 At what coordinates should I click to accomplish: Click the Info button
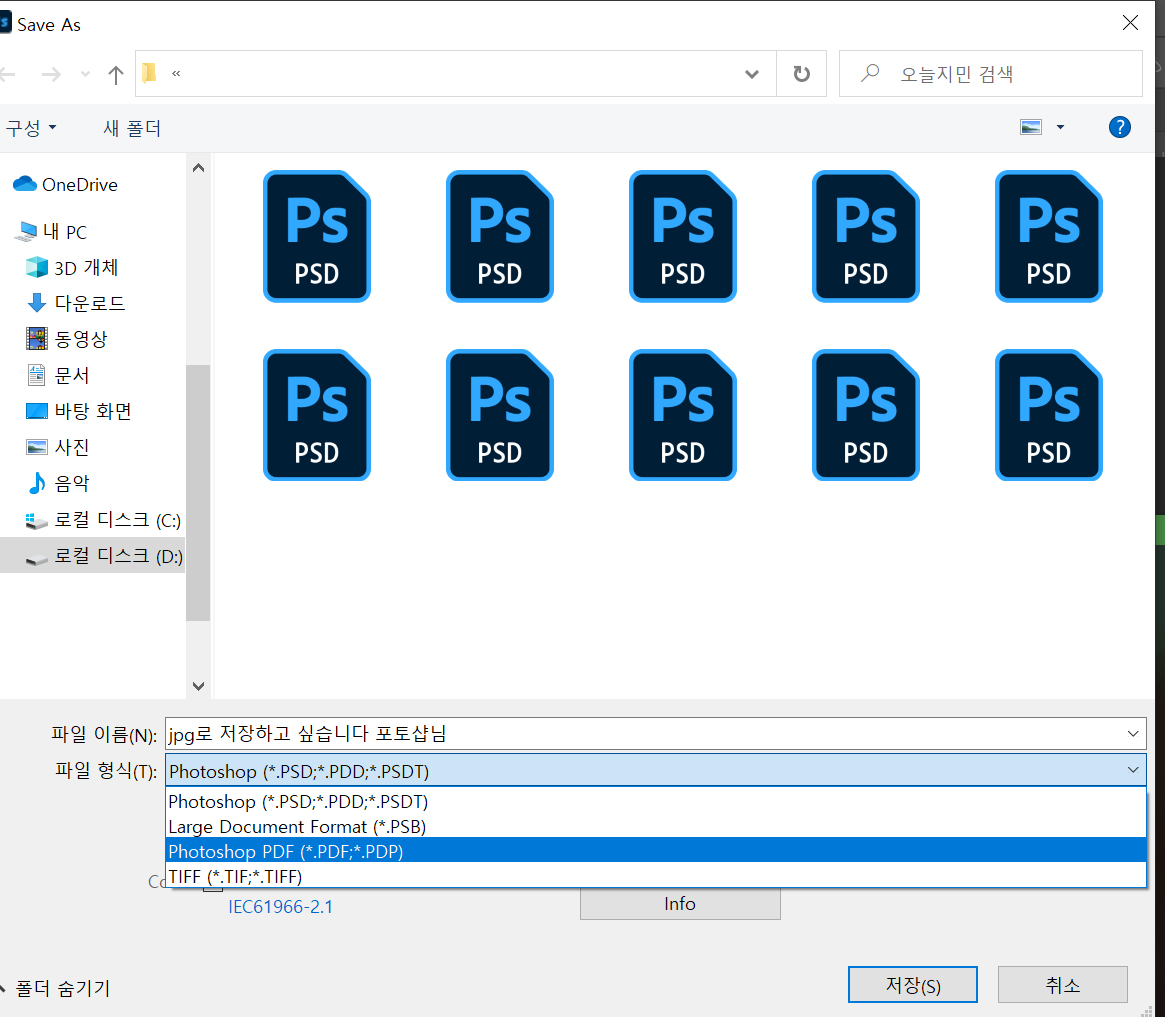coord(680,904)
